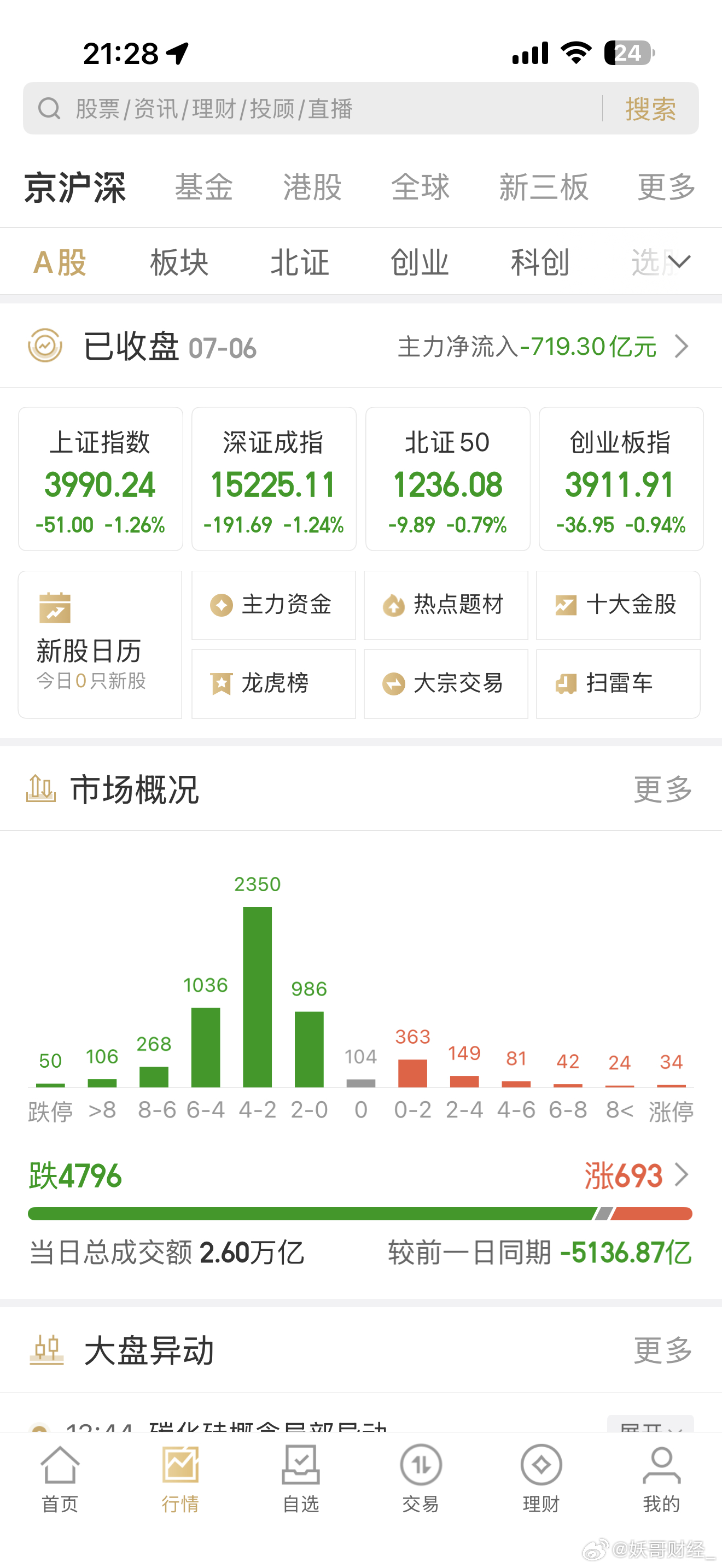Expand sub-tab list with down chevron
The height and width of the screenshot is (1568, 722).
coord(679,262)
